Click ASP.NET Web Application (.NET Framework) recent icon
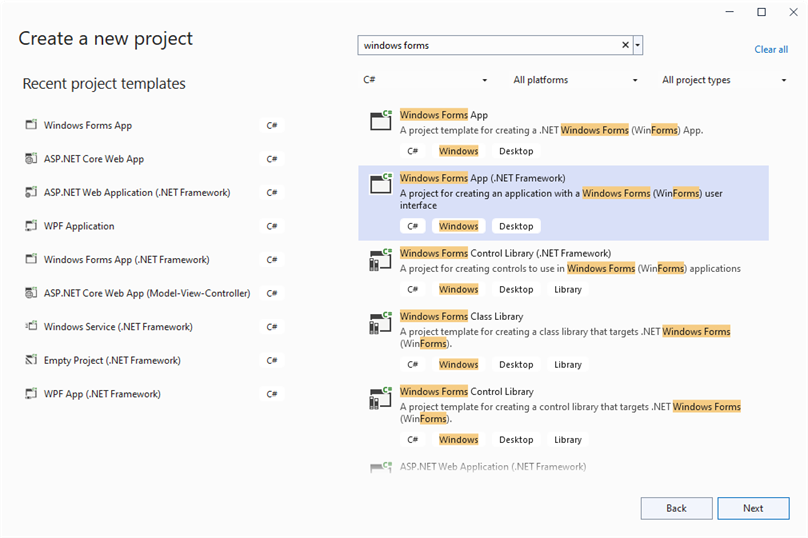The height and width of the screenshot is (538, 808). click(x=31, y=192)
